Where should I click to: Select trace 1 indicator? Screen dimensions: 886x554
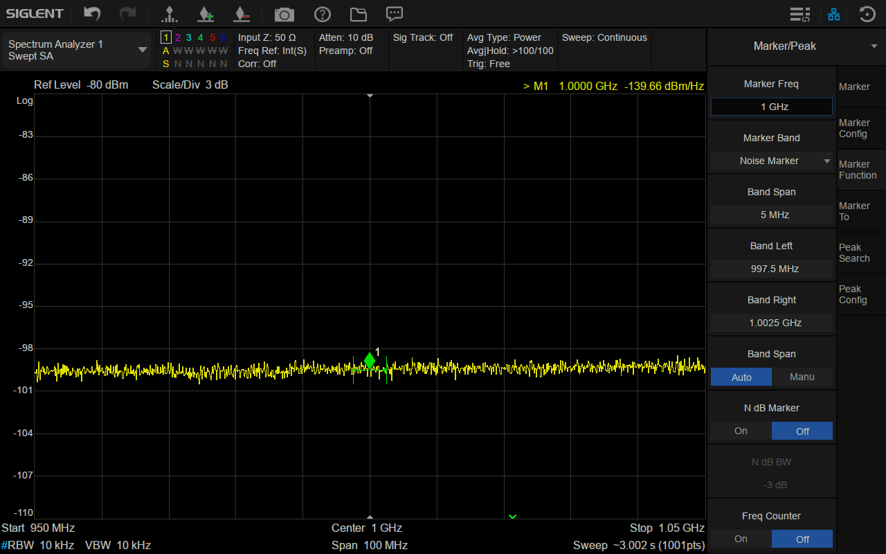(166, 37)
